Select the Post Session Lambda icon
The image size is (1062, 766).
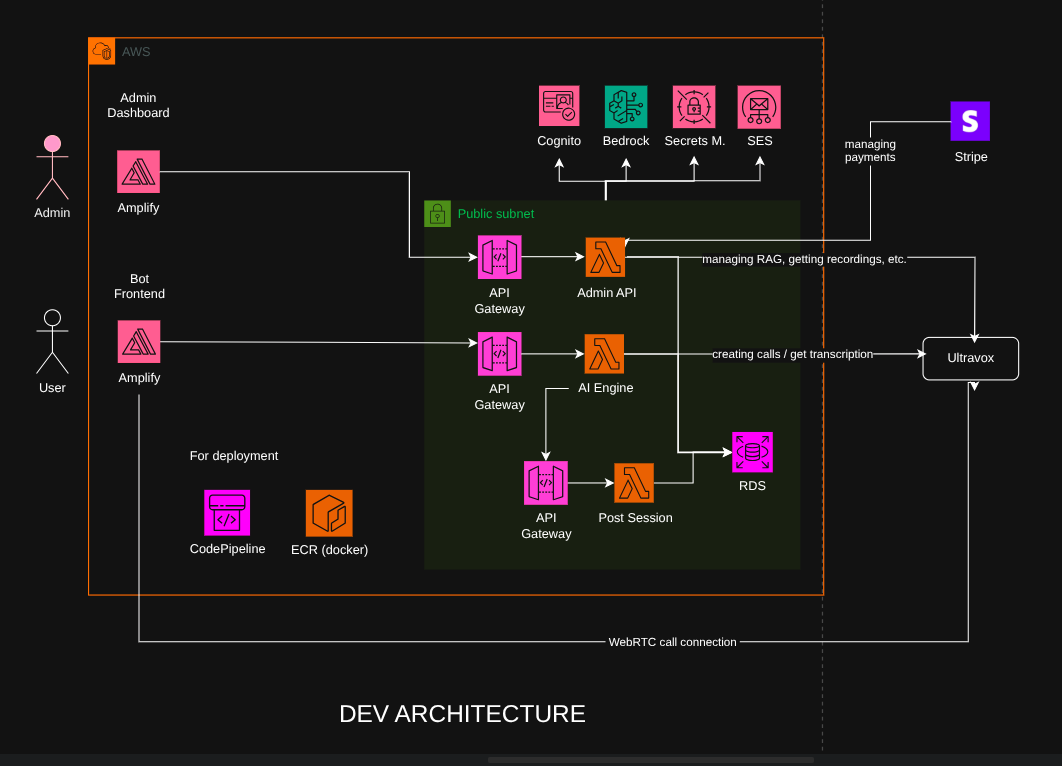pos(635,482)
